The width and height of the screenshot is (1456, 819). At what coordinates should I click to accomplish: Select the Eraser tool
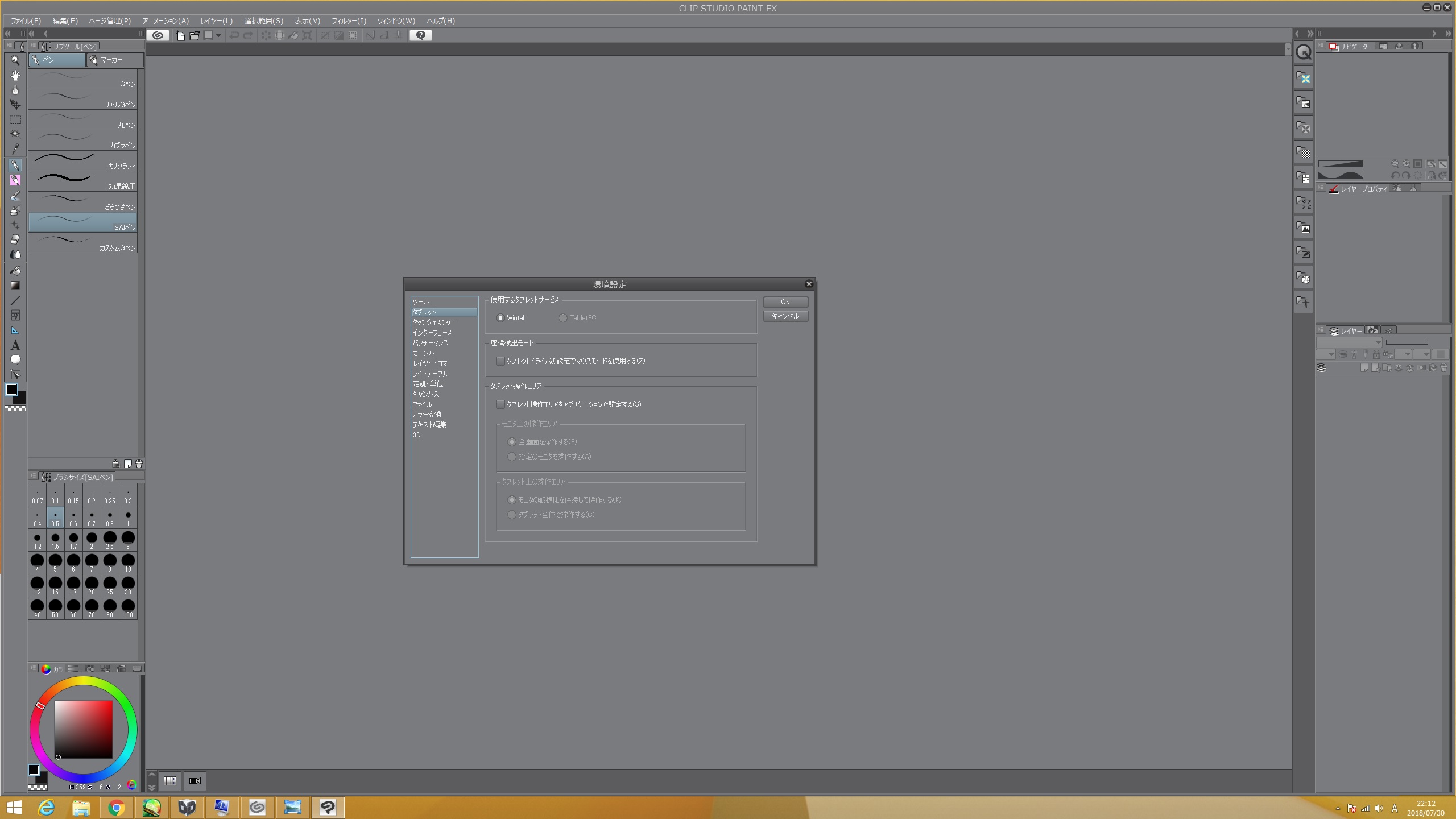(x=15, y=239)
